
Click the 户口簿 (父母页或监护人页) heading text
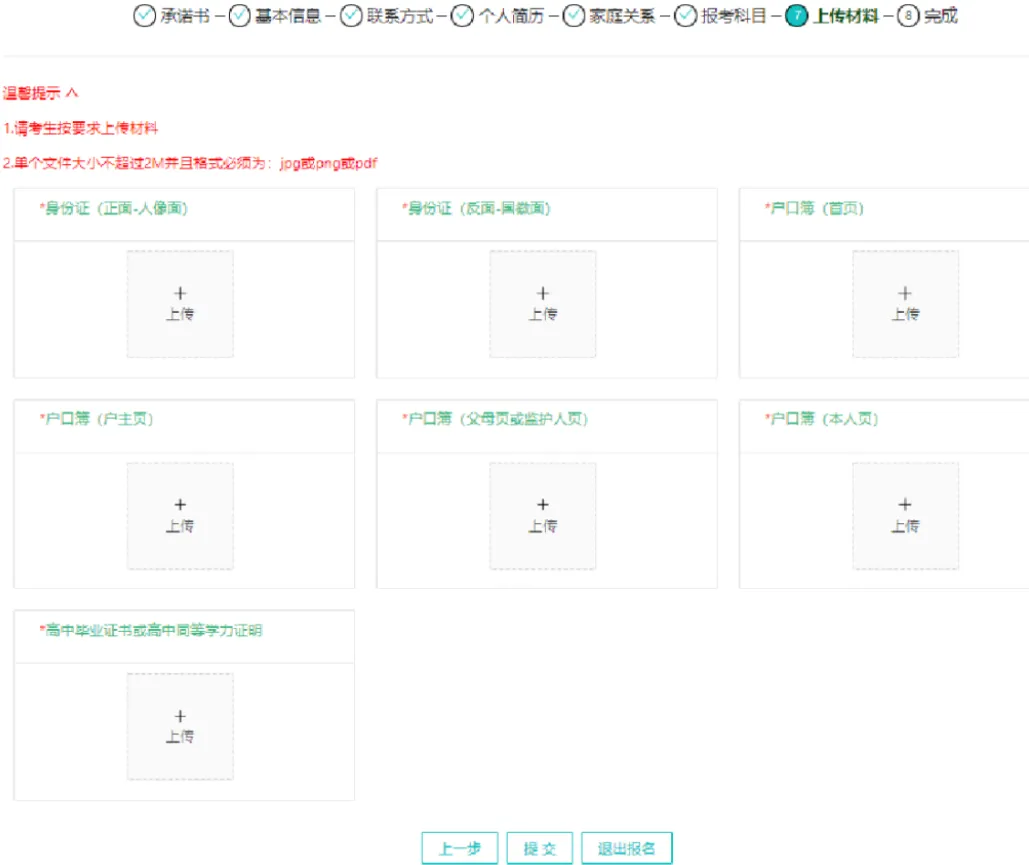(x=495, y=419)
